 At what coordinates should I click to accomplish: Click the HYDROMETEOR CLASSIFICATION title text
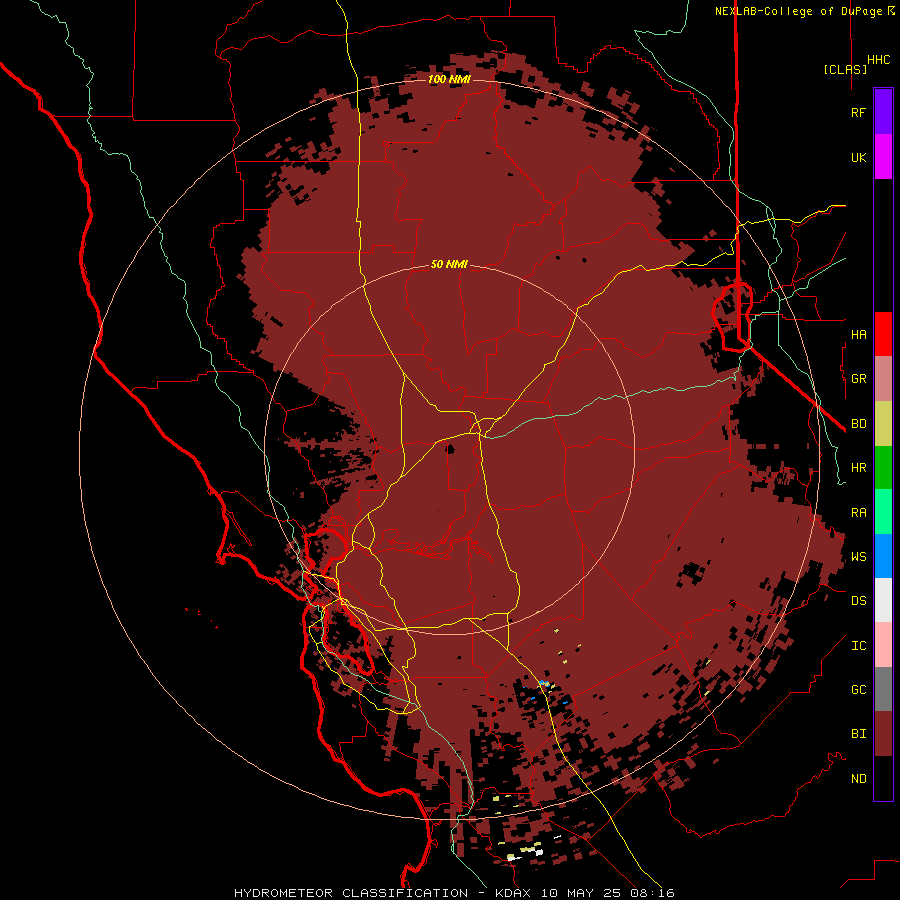[351, 893]
